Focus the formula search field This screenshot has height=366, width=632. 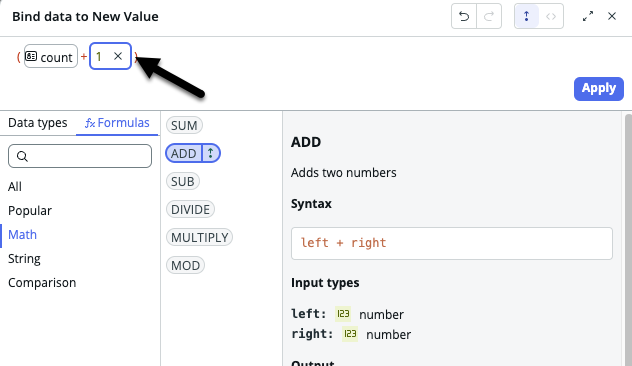(x=80, y=156)
